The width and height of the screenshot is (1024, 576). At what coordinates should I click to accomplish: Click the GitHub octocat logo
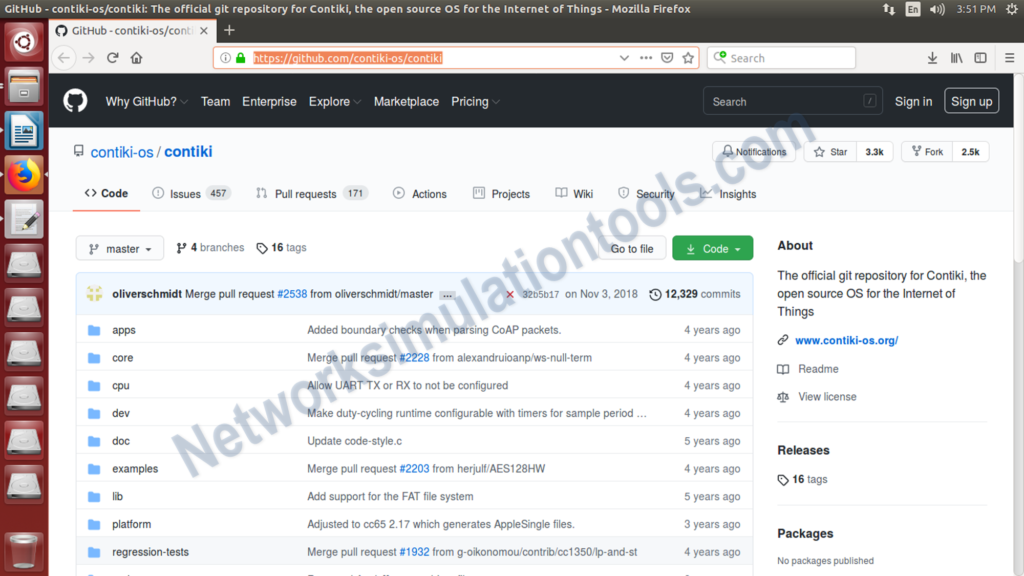tap(75, 101)
